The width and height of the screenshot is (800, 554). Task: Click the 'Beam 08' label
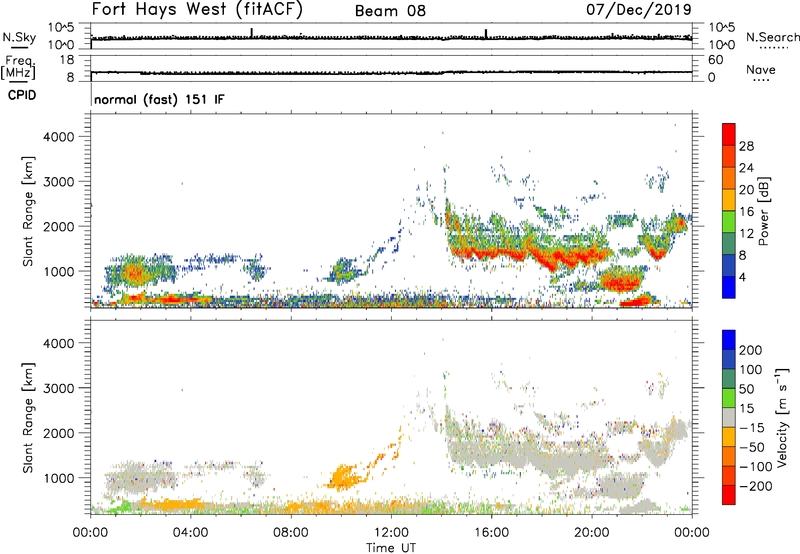[390, 11]
